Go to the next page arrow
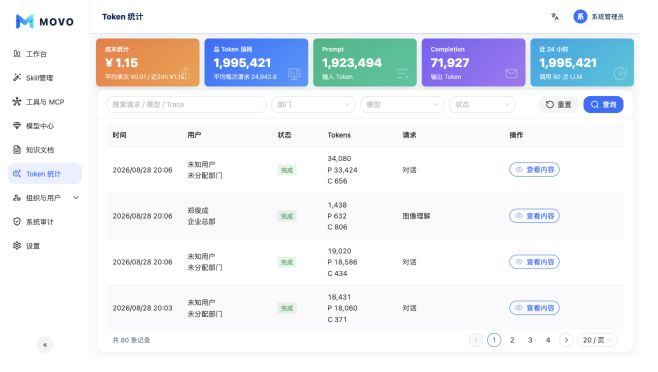This screenshot has height=372, width=658. (566, 340)
